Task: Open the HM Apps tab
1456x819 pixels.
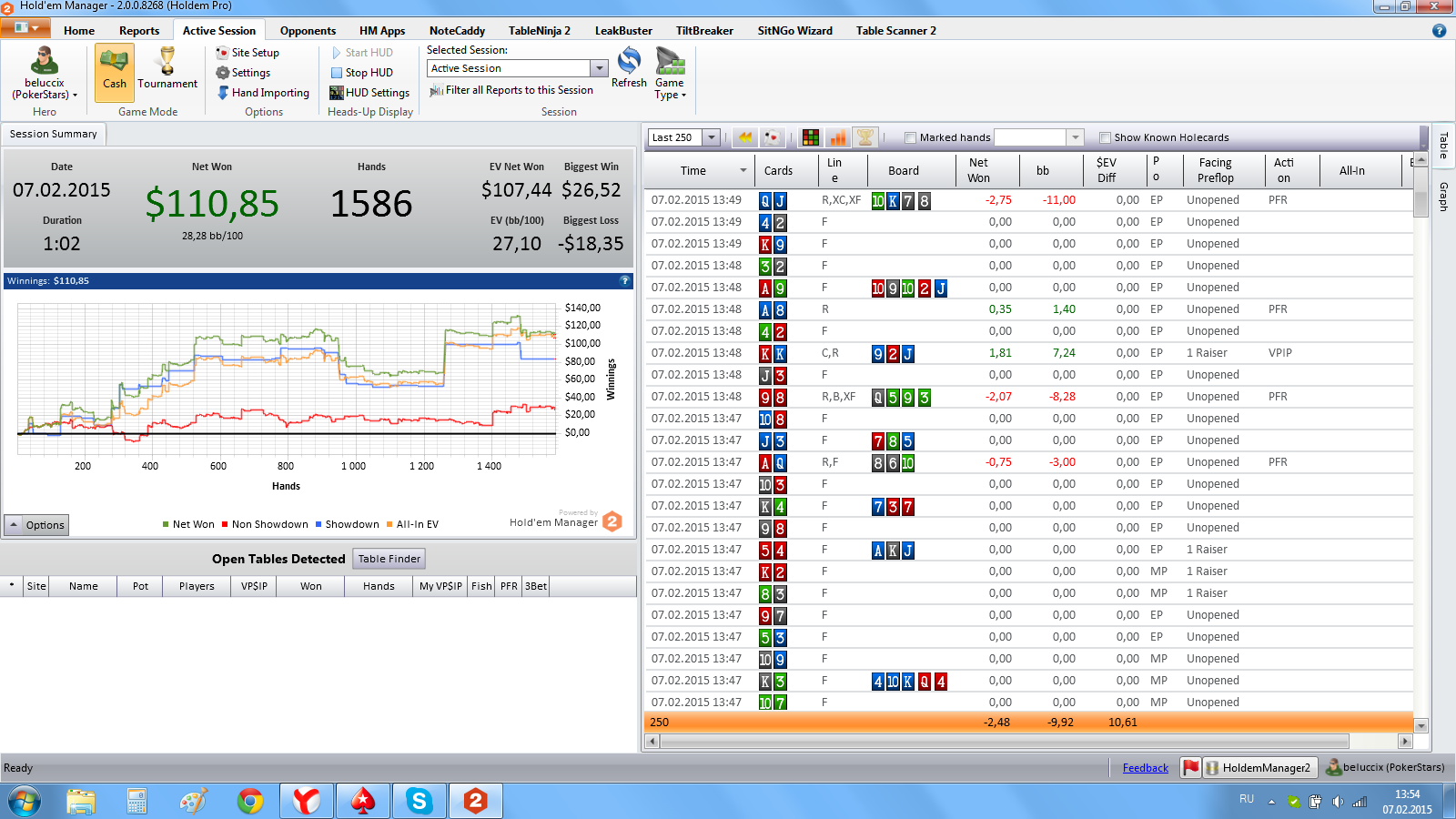Action: (x=382, y=31)
